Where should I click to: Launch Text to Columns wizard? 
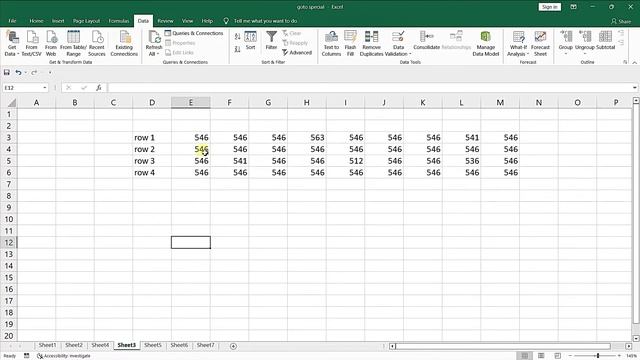point(331,43)
